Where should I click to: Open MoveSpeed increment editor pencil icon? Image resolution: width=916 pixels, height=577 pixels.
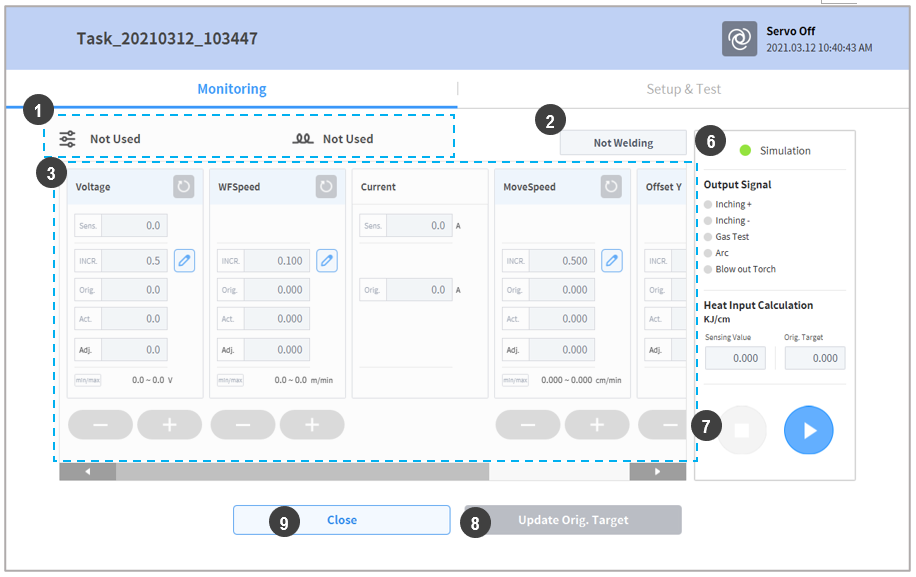pyautogui.click(x=612, y=261)
